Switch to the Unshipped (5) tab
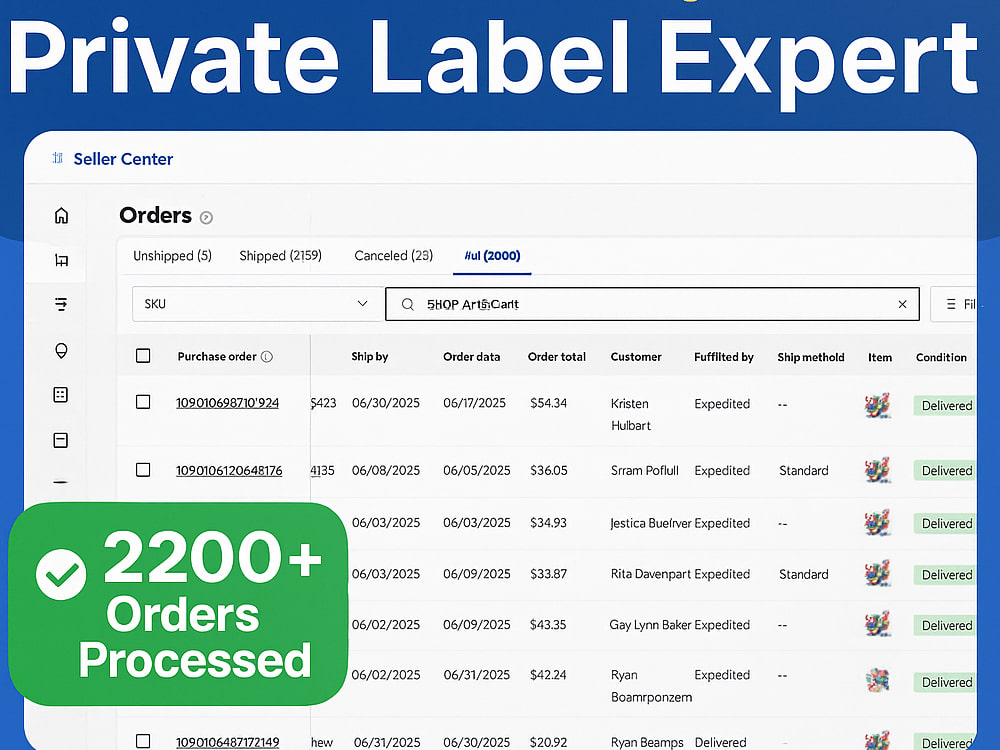The height and width of the screenshot is (750, 1000). [172, 256]
